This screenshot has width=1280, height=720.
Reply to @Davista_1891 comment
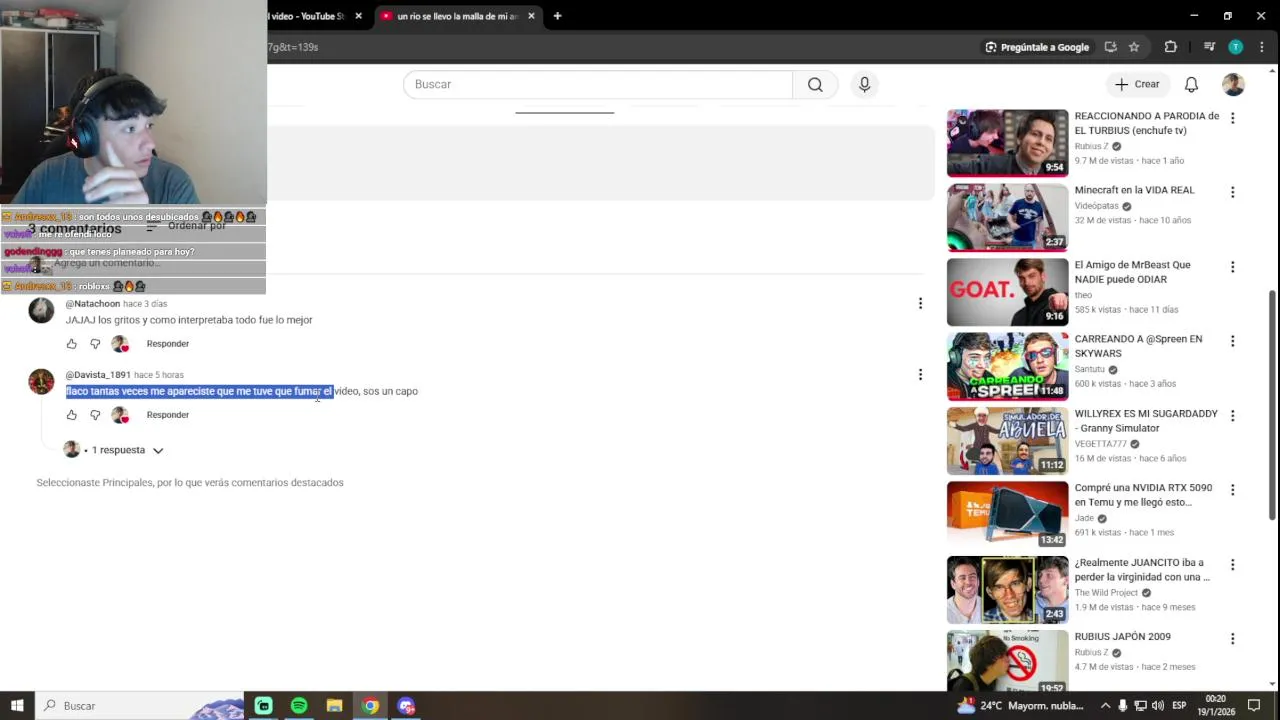(168, 415)
